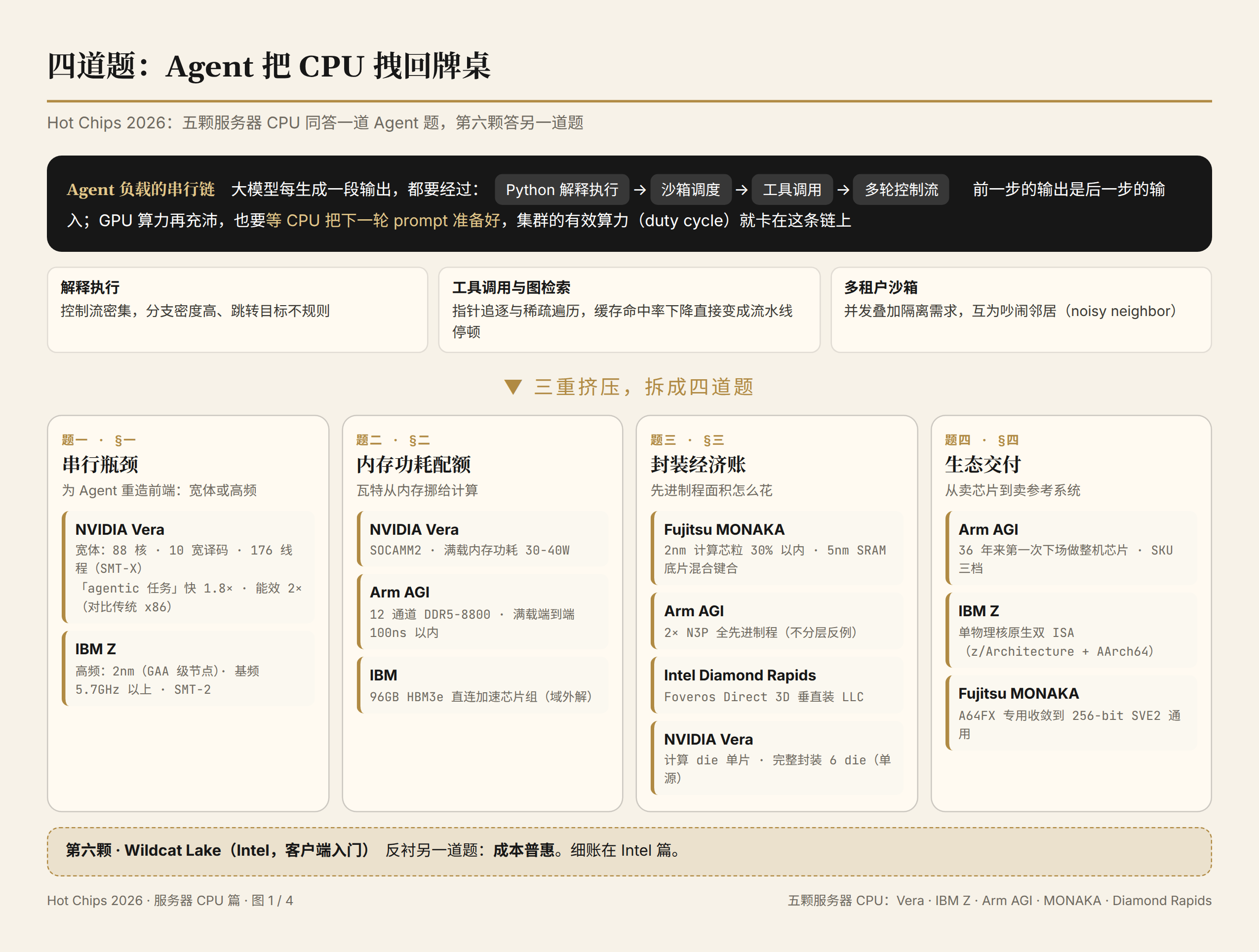
Task: Click the '题三 · §三' label
Action: 687,440
